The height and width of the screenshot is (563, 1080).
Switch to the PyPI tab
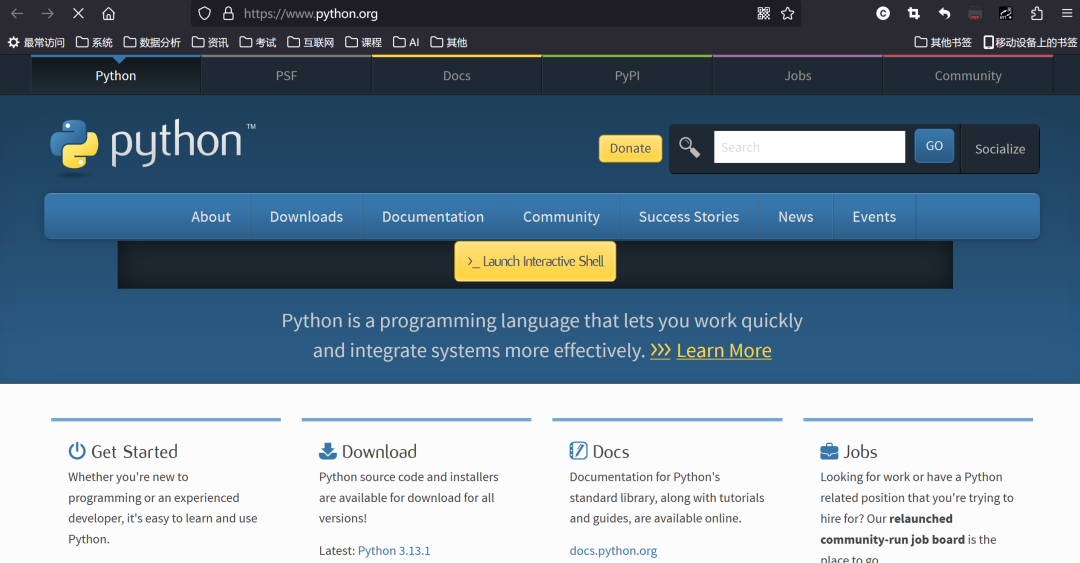627,75
